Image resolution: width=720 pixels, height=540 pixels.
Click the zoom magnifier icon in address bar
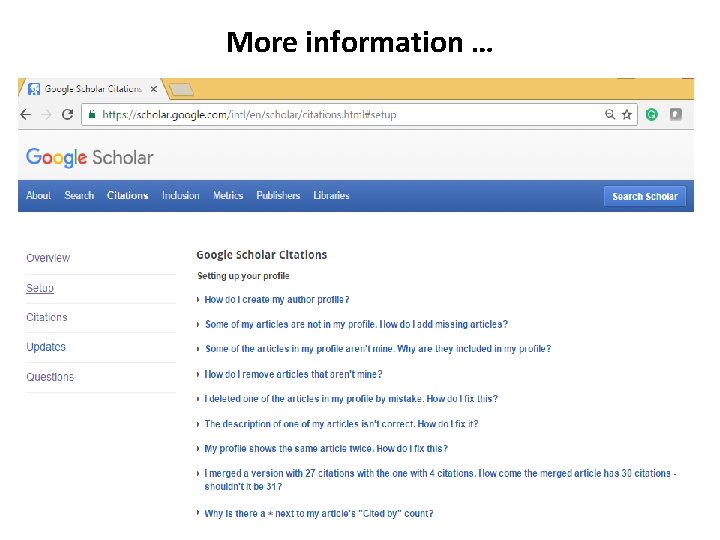point(610,114)
